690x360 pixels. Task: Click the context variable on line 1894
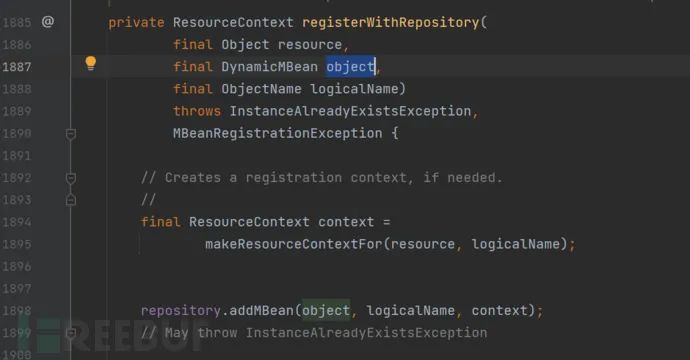pyautogui.click(x=346, y=222)
